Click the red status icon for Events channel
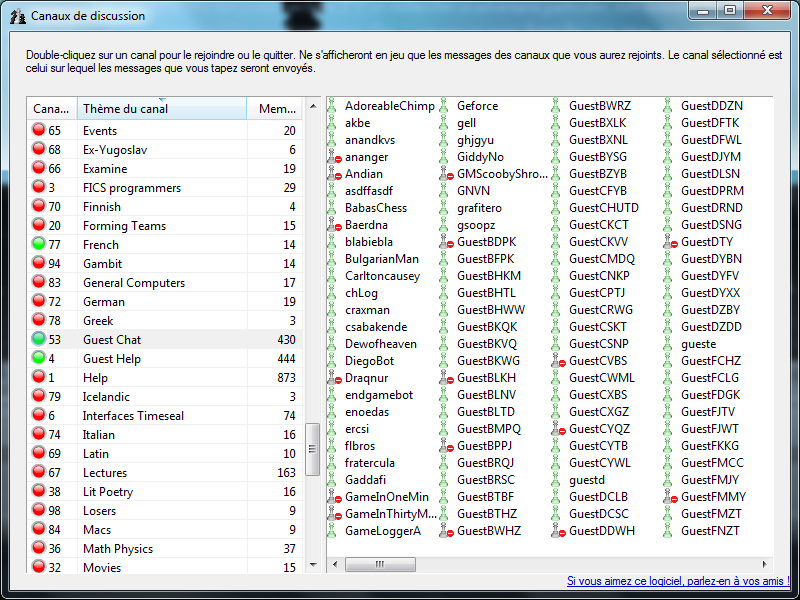Image resolution: width=800 pixels, height=600 pixels. [39, 130]
